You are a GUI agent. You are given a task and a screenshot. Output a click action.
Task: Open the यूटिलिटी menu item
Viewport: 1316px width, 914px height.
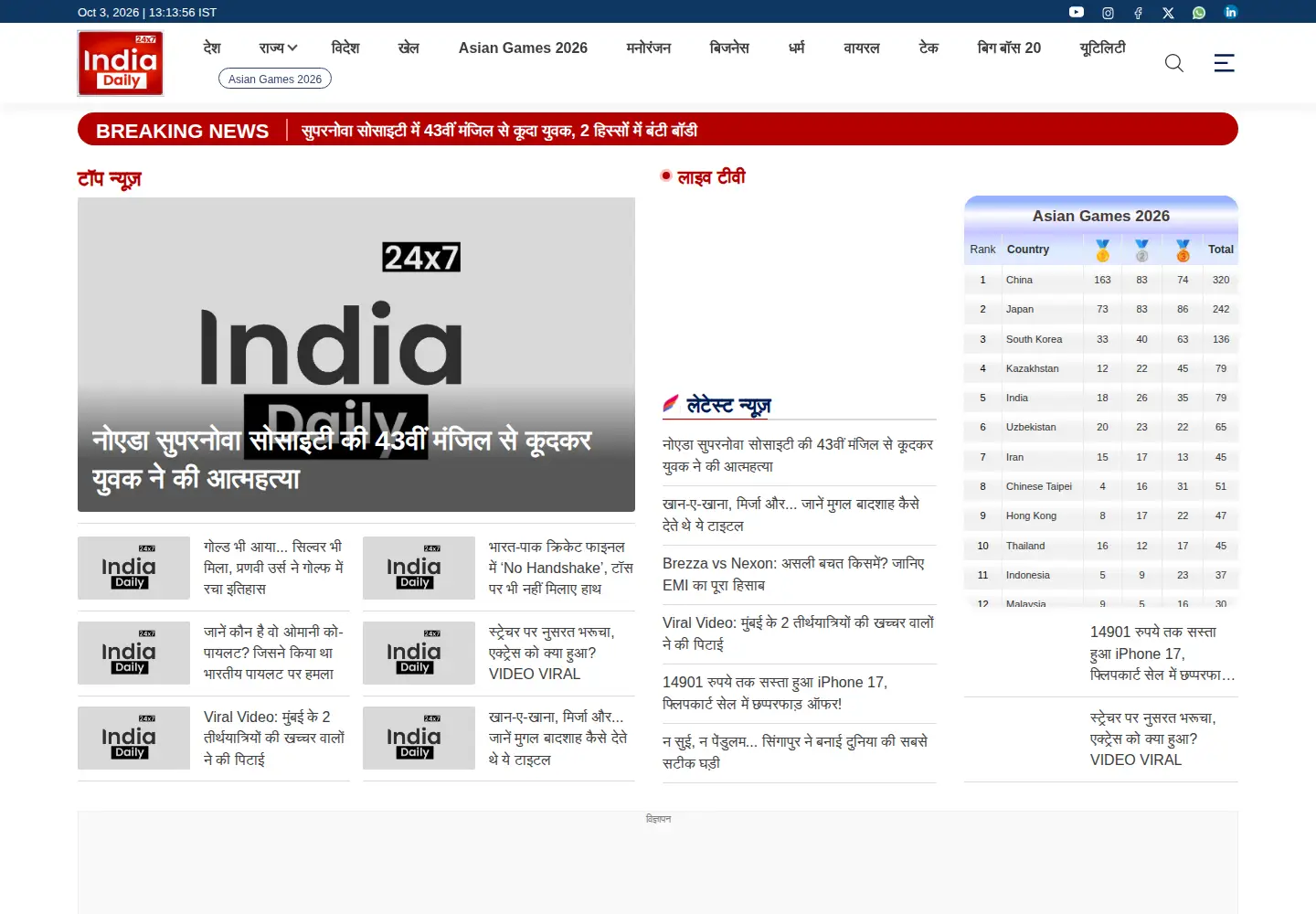click(x=1103, y=48)
